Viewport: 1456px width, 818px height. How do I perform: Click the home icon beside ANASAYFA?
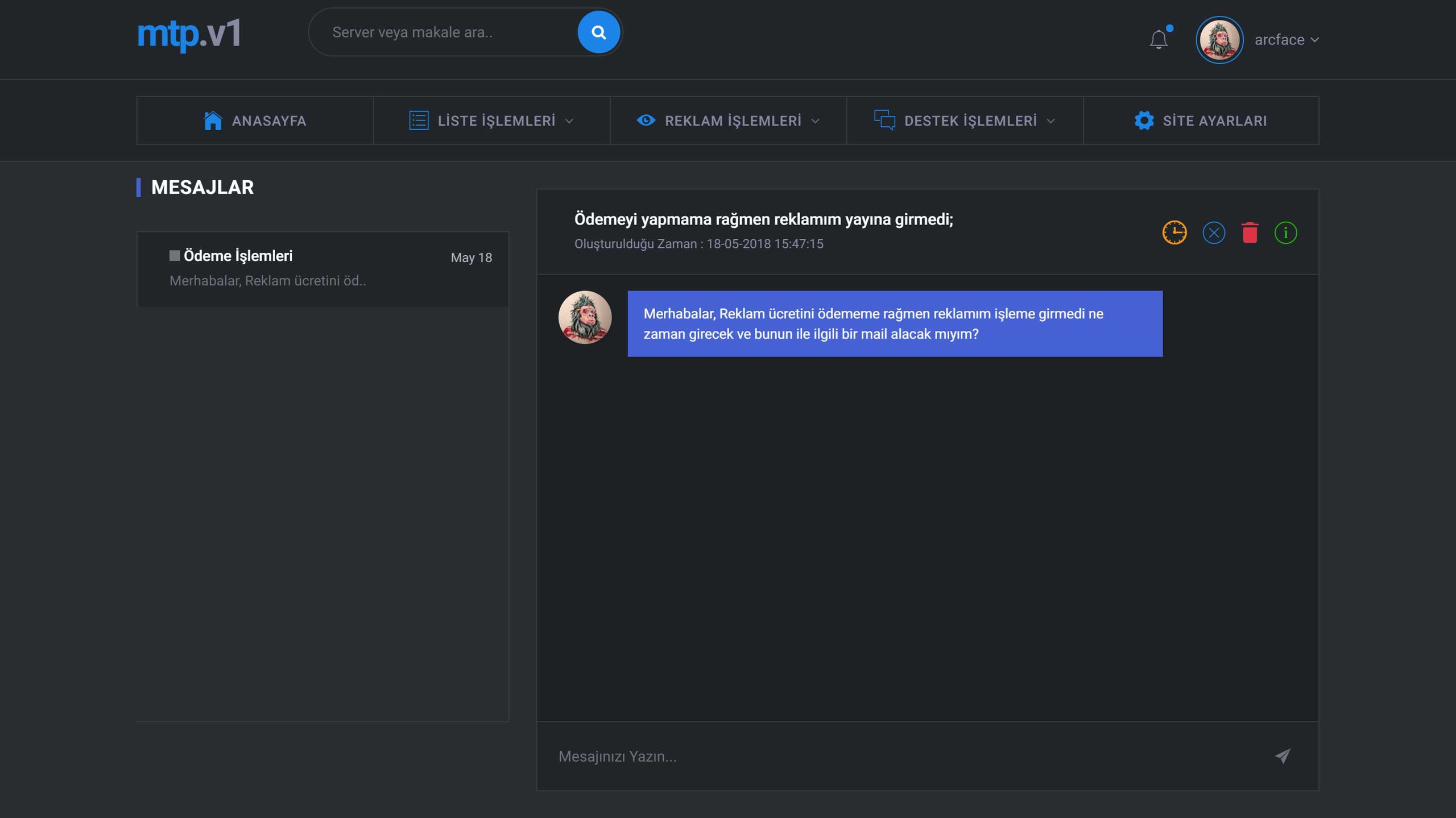(213, 121)
